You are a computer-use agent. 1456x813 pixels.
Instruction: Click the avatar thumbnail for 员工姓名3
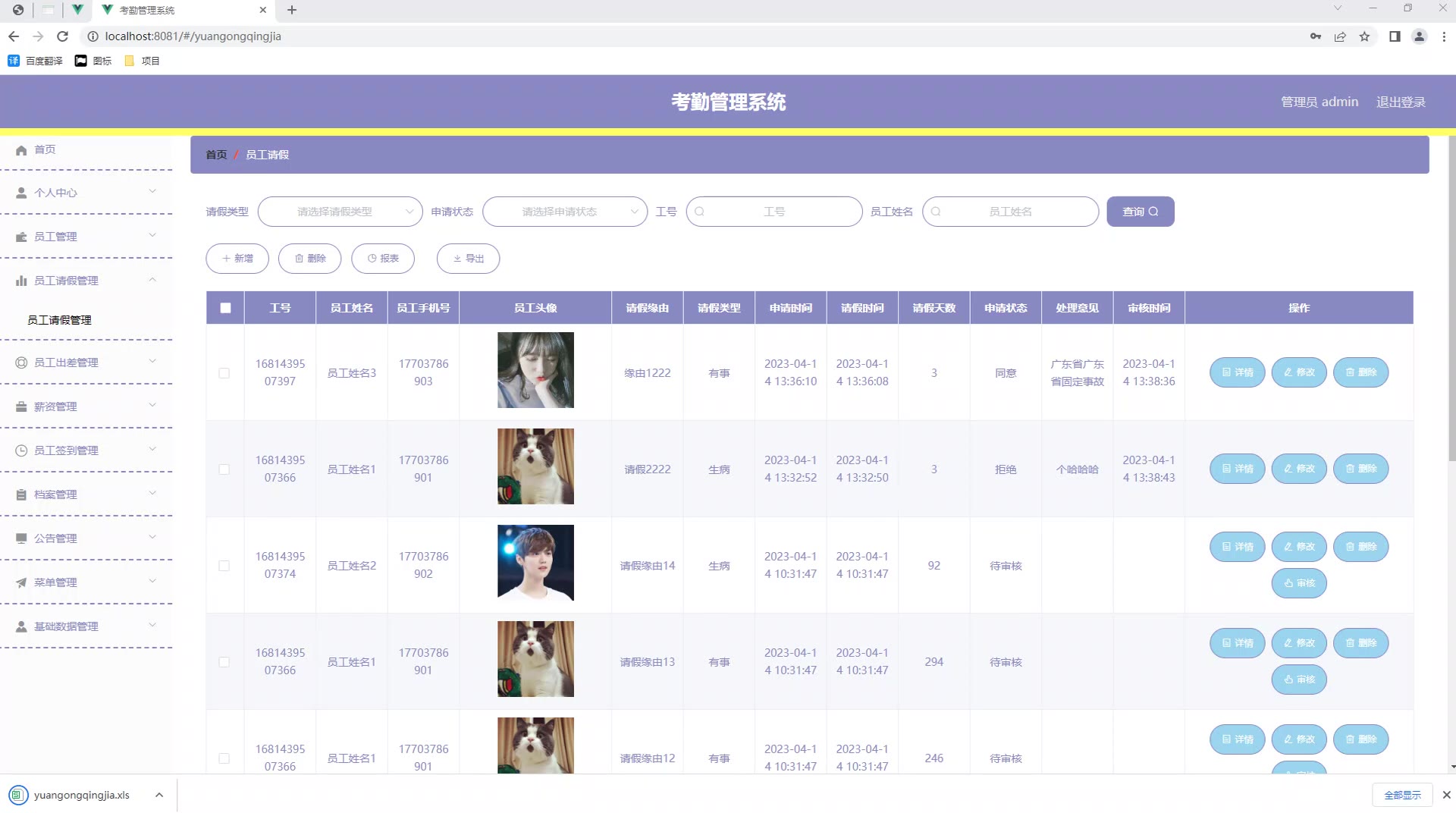pos(535,370)
